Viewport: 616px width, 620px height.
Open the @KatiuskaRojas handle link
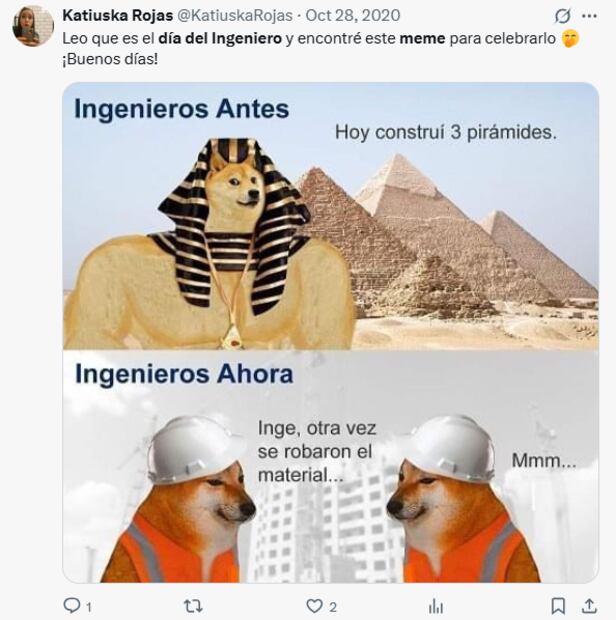234,15
